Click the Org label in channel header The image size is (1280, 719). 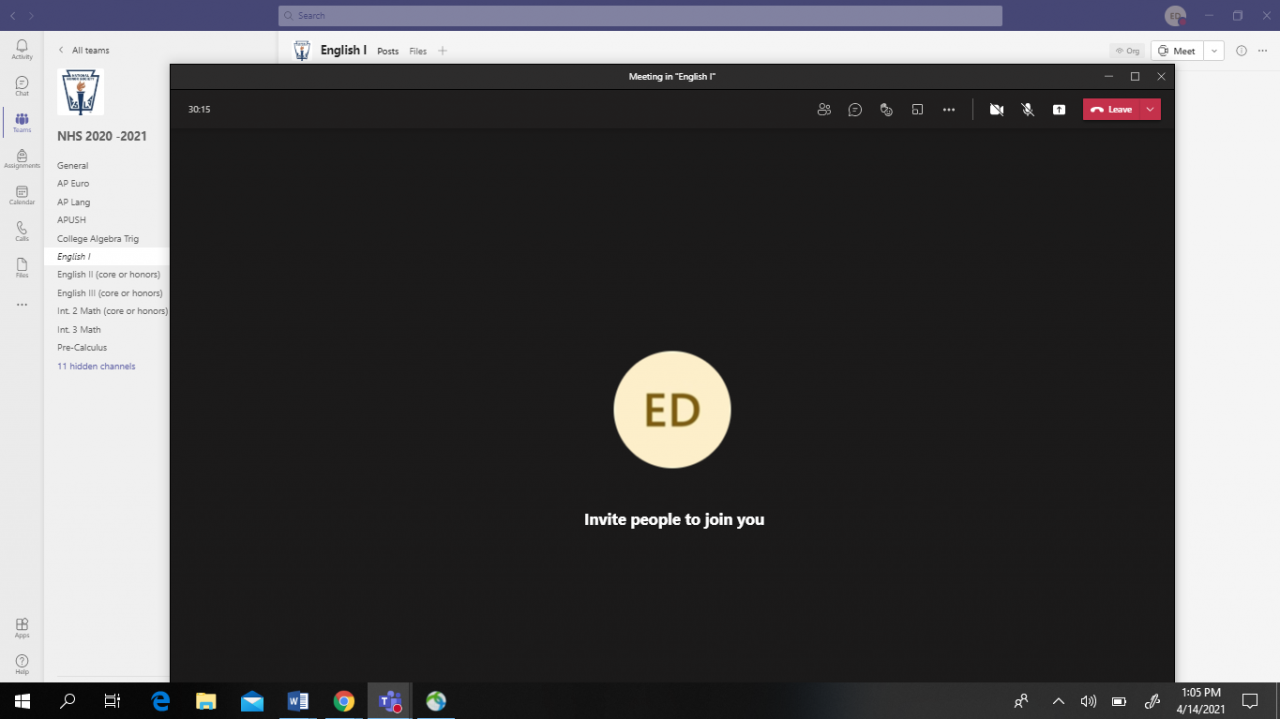(x=1127, y=51)
